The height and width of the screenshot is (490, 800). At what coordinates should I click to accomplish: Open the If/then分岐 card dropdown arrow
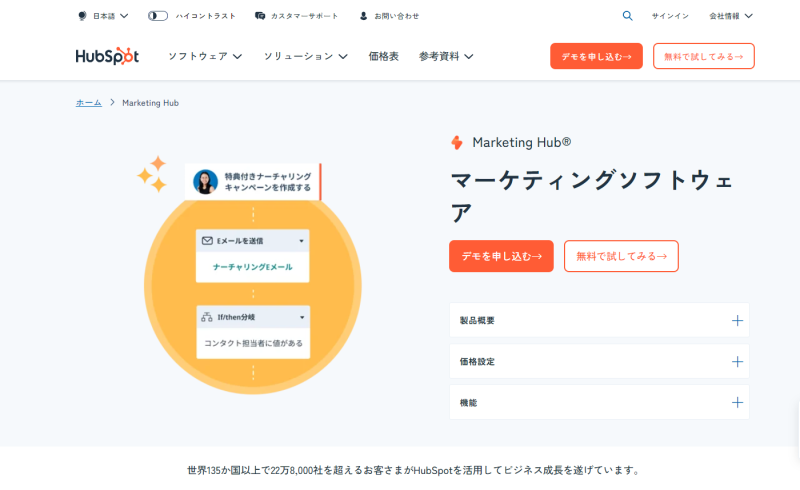coord(302,317)
